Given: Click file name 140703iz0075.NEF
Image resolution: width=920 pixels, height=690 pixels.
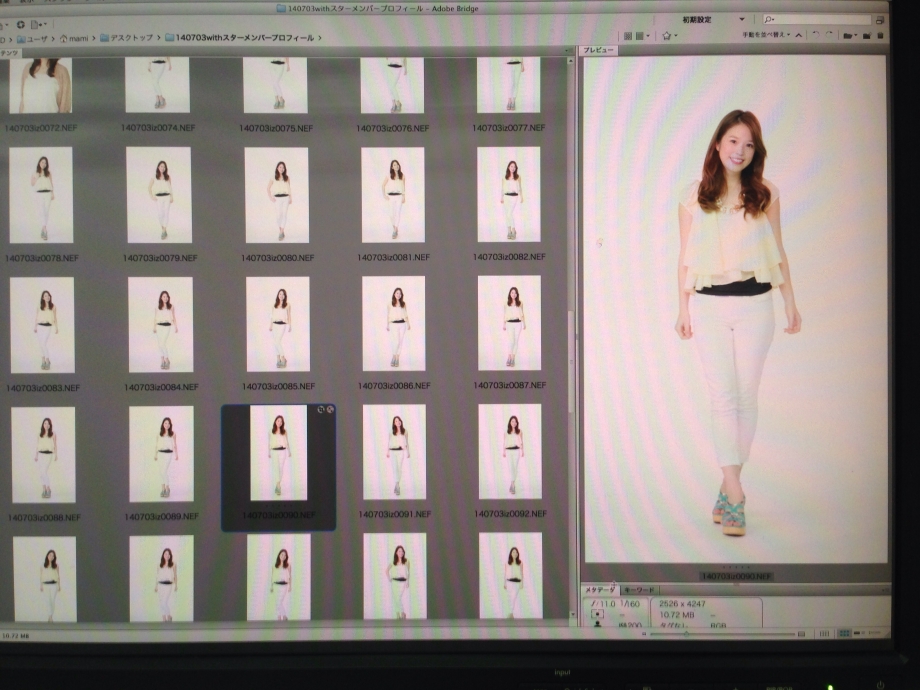Looking at the screenshot, I should 276,128.
